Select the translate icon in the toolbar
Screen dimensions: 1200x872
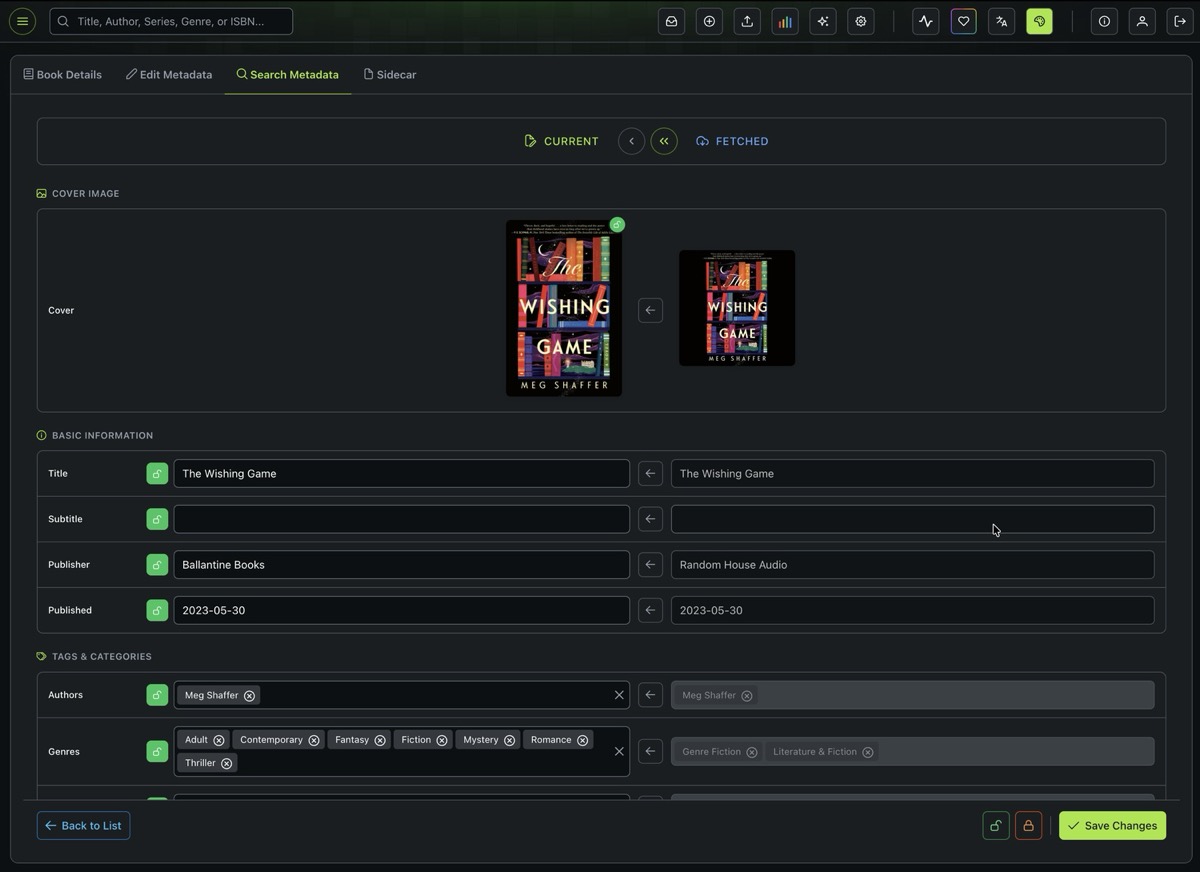(x=1001, y=21)
